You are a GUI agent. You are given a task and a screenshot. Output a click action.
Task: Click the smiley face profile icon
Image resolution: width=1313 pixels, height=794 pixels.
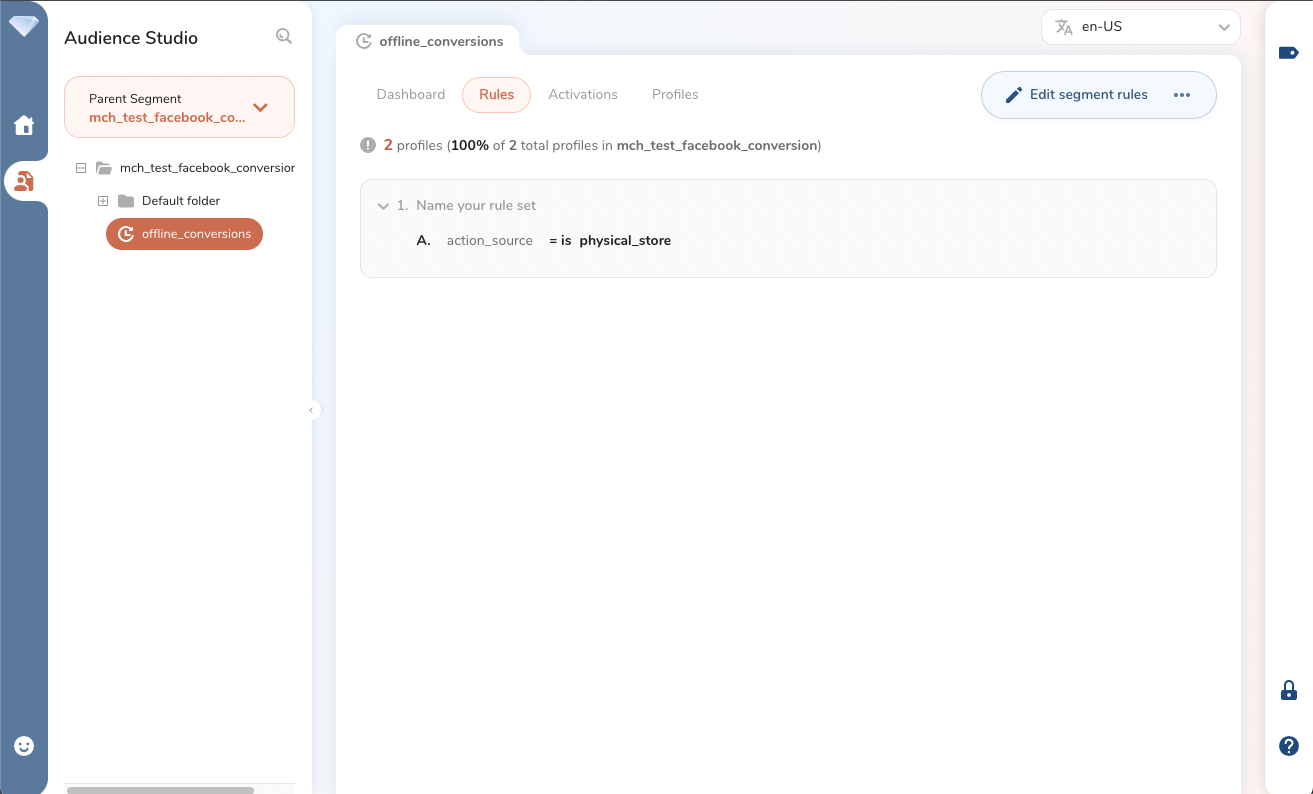[x=24, y=746]
